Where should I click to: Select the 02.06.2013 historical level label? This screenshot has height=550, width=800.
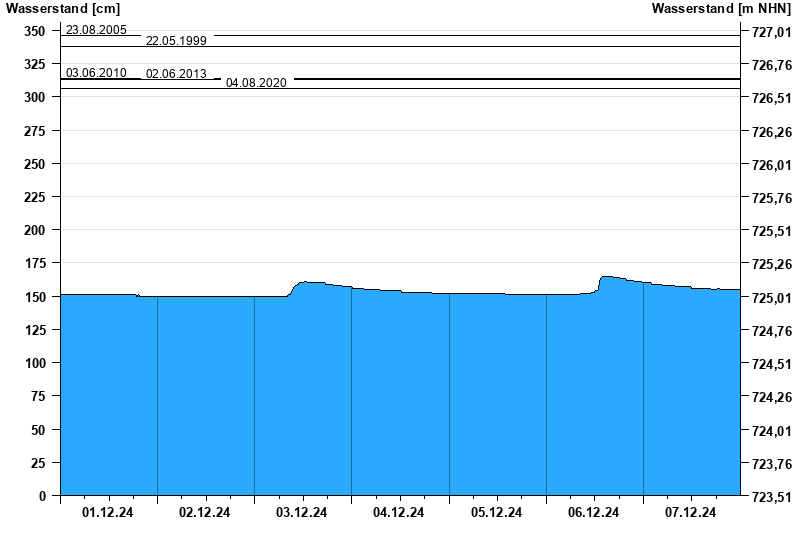pyautogui.click(x=176, y=74)
